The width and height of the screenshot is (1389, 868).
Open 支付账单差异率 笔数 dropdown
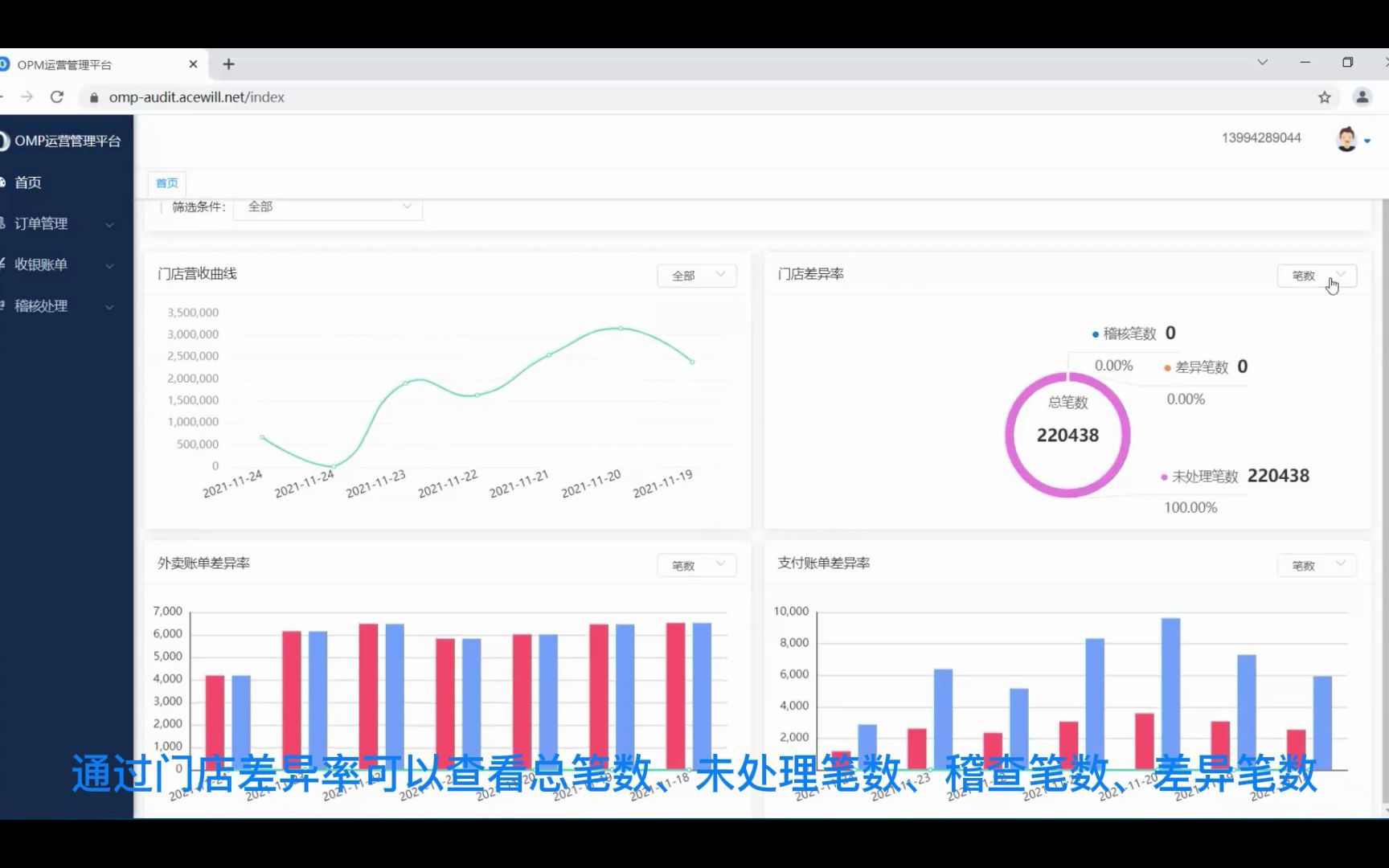[x=1317, y=566]
